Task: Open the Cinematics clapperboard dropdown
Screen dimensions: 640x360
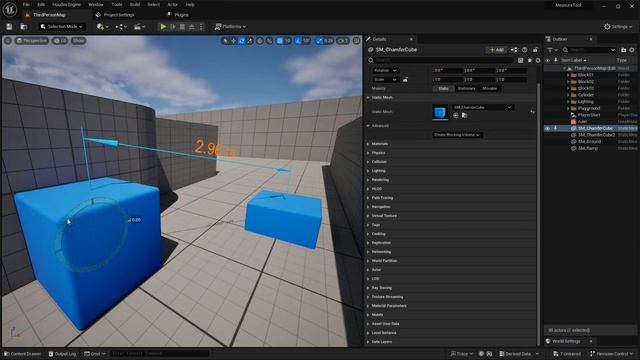Action: (x=140, y=27)
